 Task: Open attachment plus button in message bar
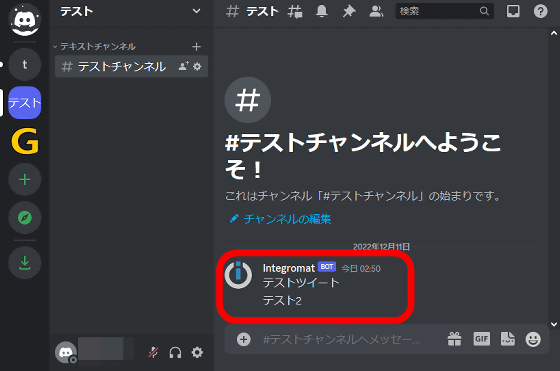click(x=244, y=339)
